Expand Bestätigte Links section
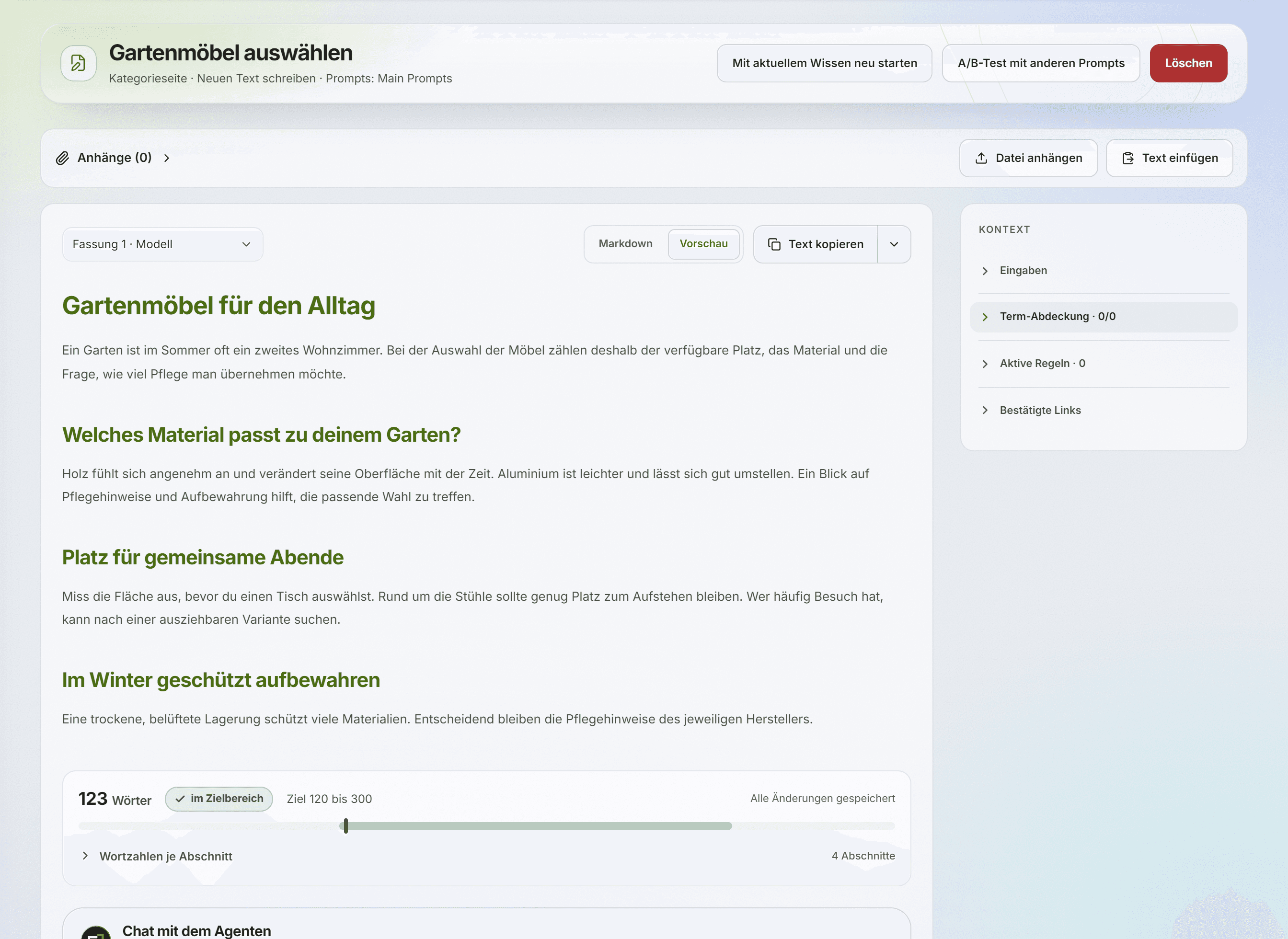This screenshot has width=1288, height=939. (1103, 411)
